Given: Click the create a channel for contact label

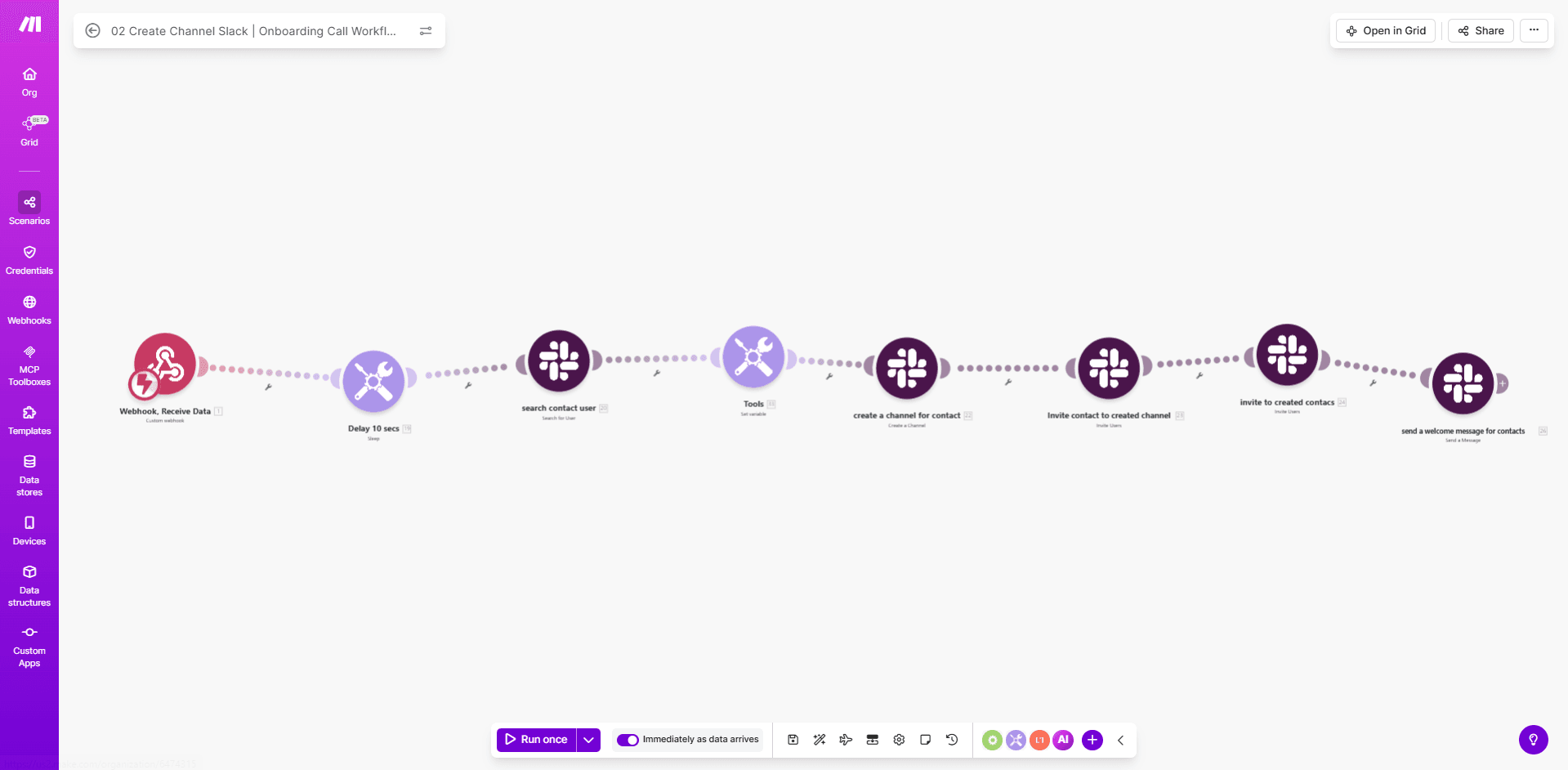Looking at the screenshot, I should 907,415.
